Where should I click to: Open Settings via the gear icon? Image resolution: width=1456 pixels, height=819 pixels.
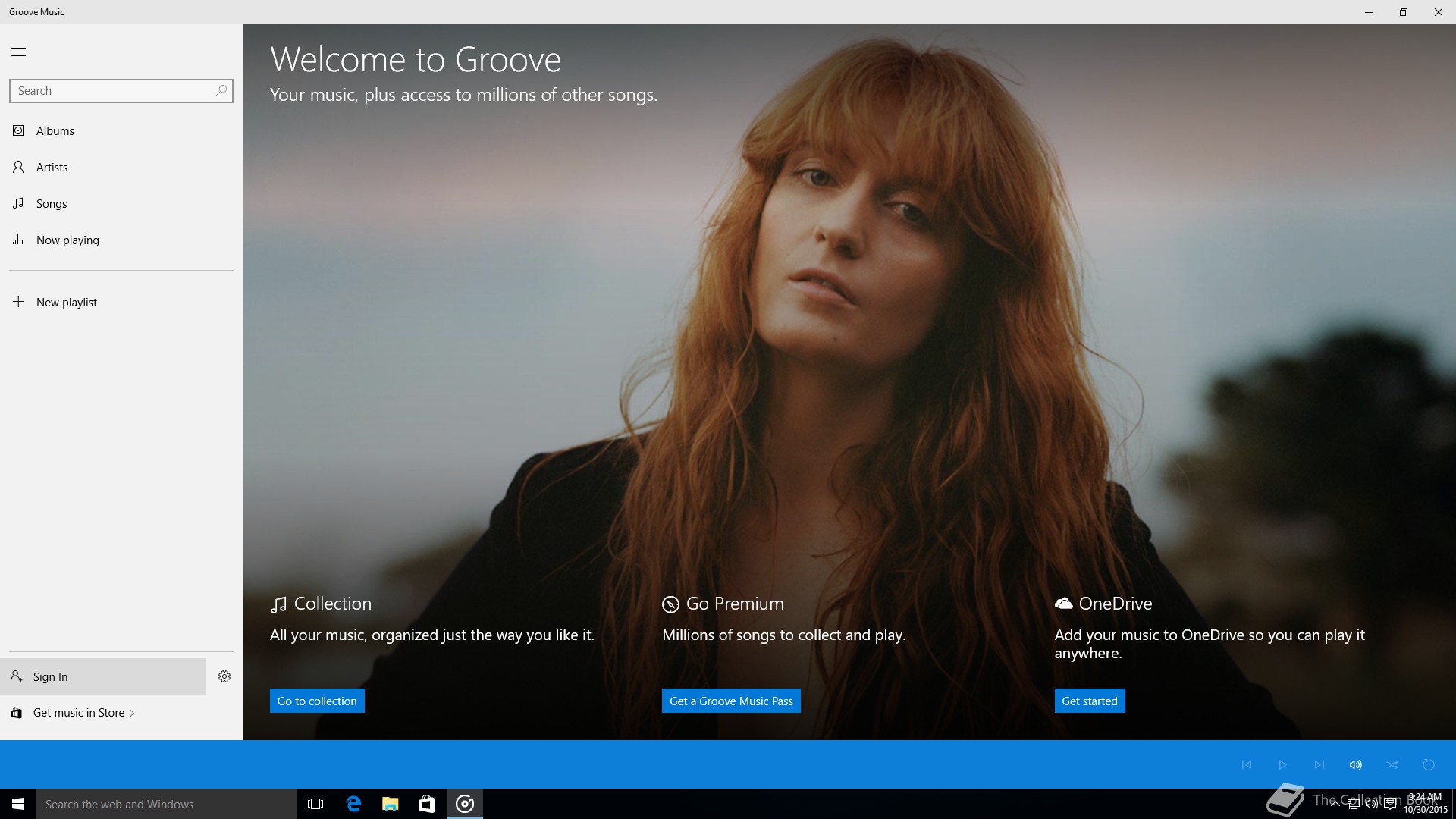click(x=224, y=676)
